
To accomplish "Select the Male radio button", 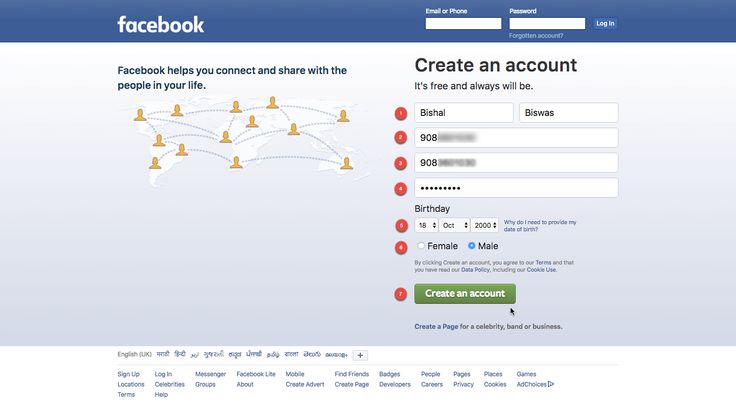I will coord(472,246).
